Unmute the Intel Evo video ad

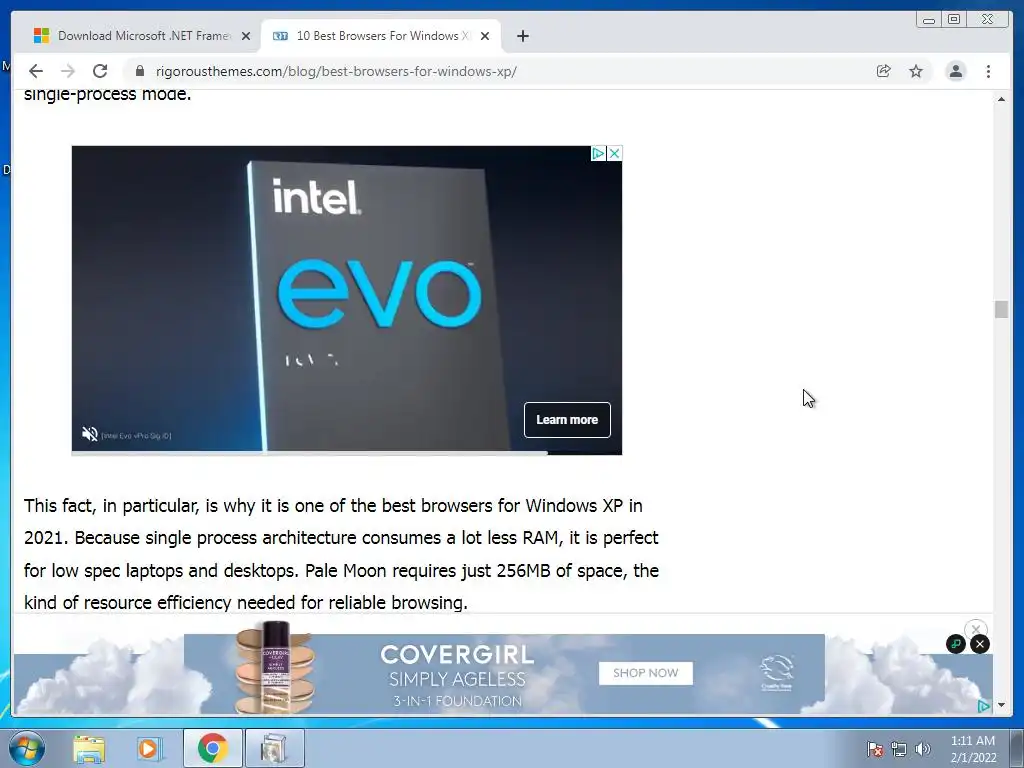[89, 434]
